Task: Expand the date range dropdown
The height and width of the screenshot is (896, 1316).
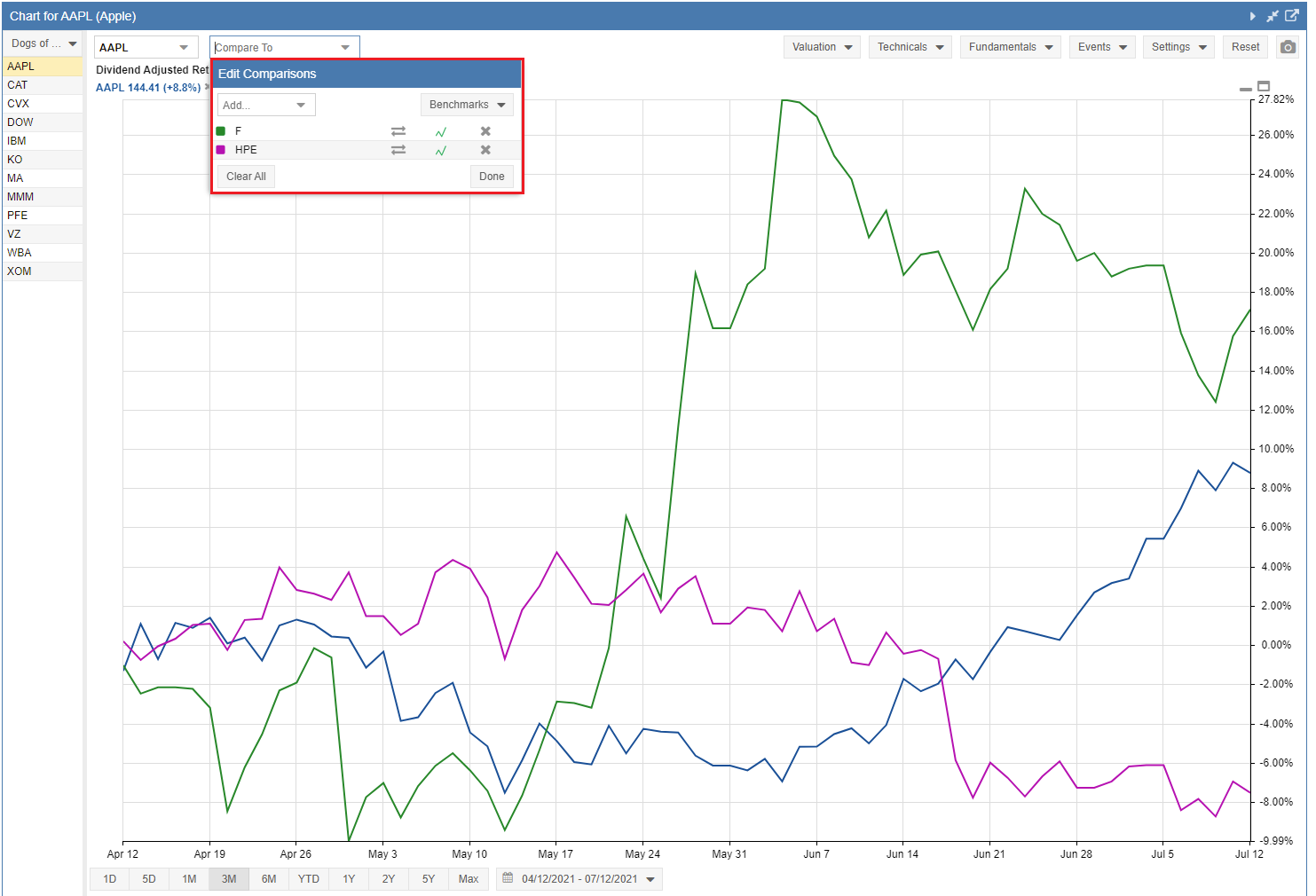Action: (650, 879)
